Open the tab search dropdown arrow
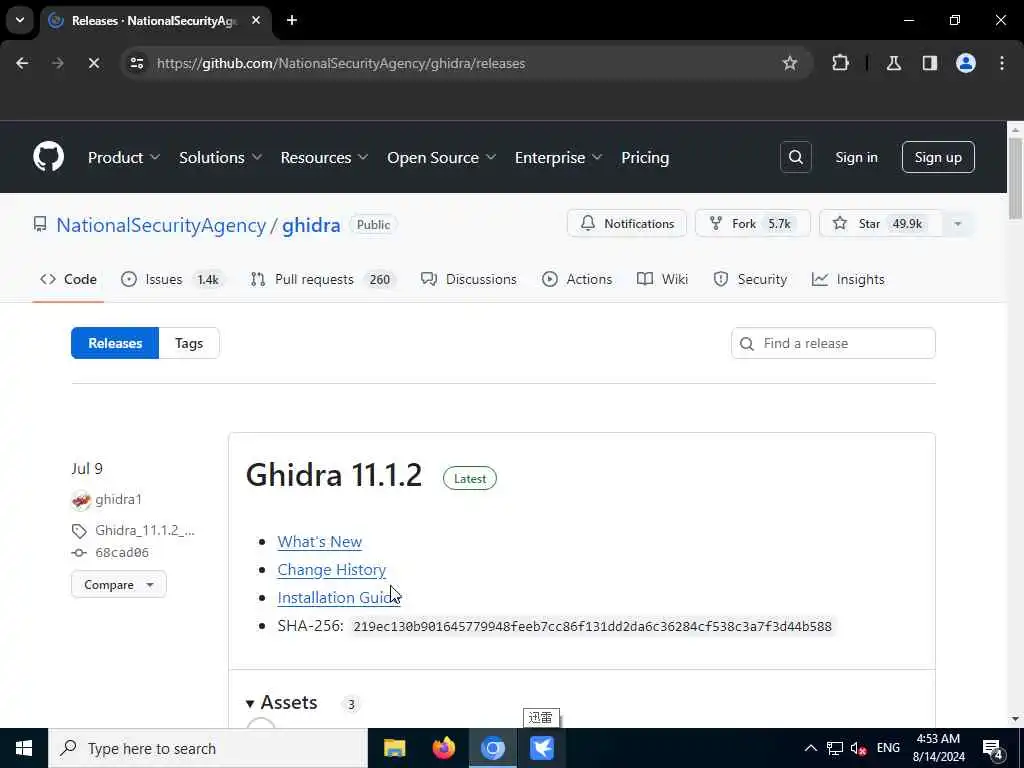Viewport: 1024px width, 768px height. click(20, 20)
